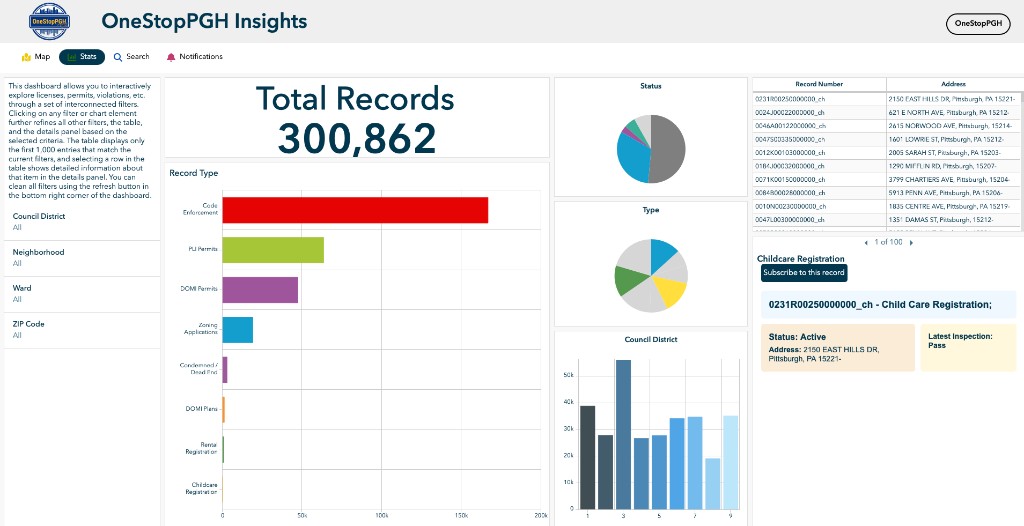
Task: Click address 1835 CENTRE AVE cell
Action: tap(955, 206)
